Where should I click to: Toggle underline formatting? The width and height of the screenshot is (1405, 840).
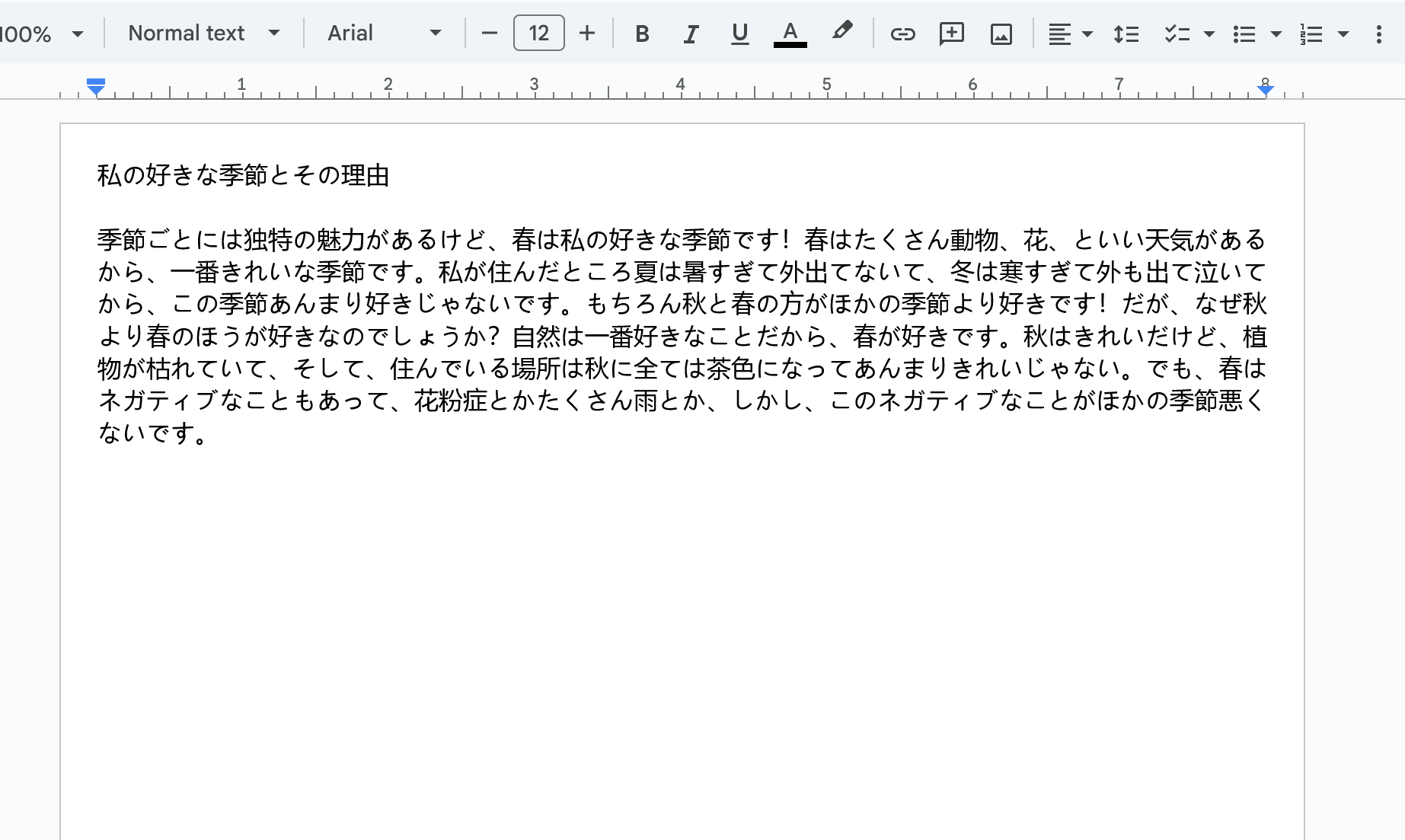pyautogui.click(x=739, y=34)
